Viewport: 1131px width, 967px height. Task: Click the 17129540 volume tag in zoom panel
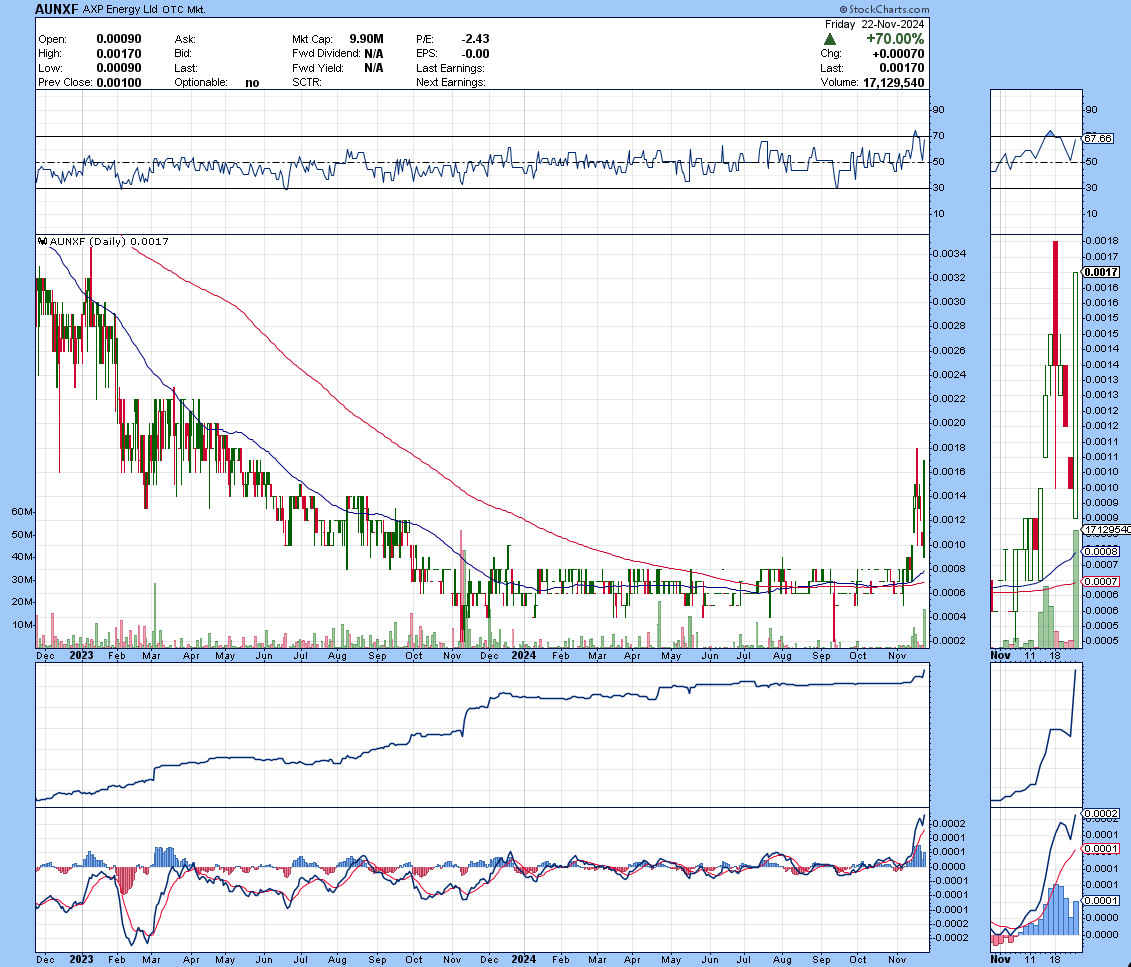pos(1107,529)
